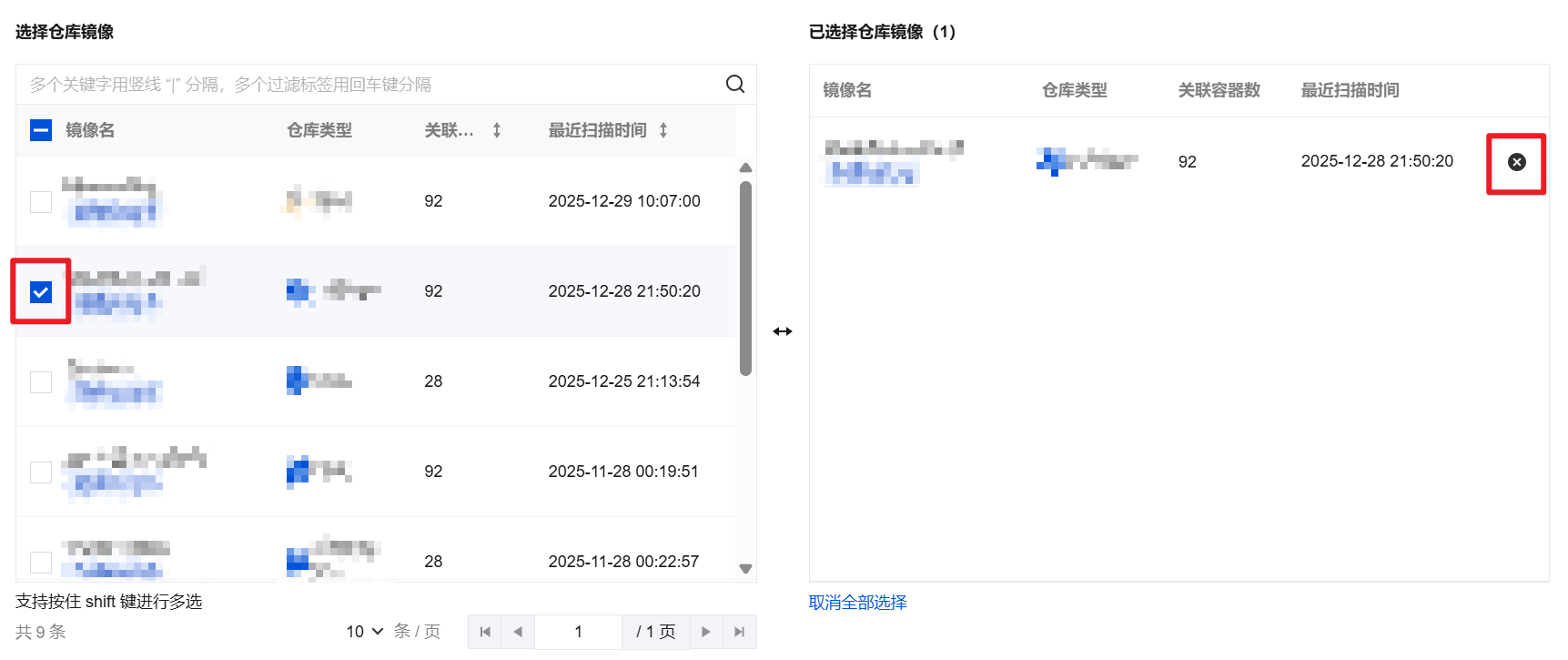Go to first page arrow
Image resolution: width=1568 pixels, height=660 pixels.
485,632
